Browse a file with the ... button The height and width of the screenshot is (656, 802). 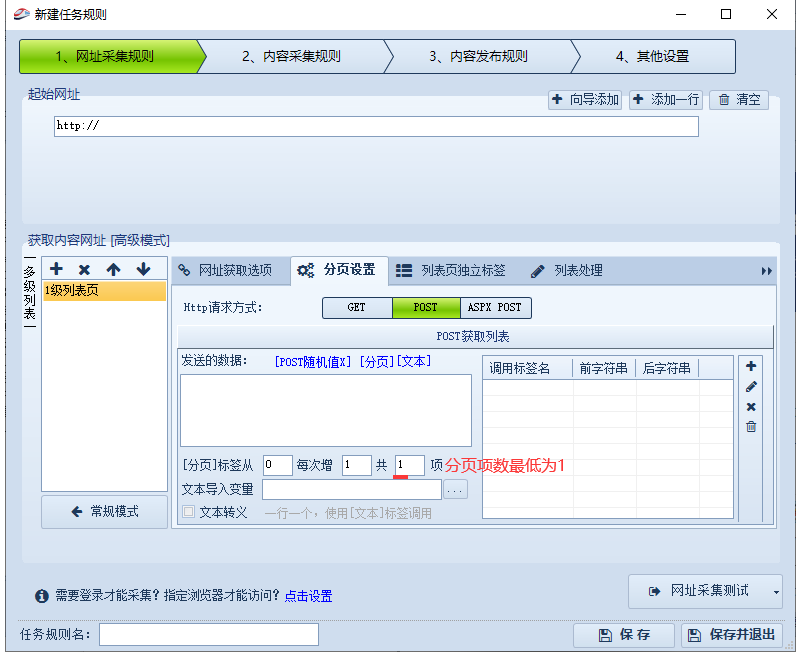(456, 490)
